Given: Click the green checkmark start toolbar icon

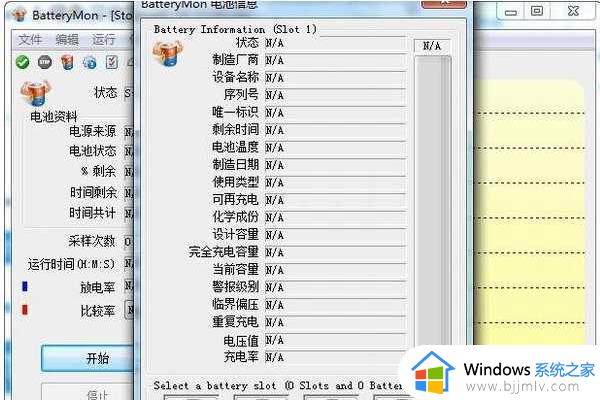Looking at the screenshot, I should point(23,62).
